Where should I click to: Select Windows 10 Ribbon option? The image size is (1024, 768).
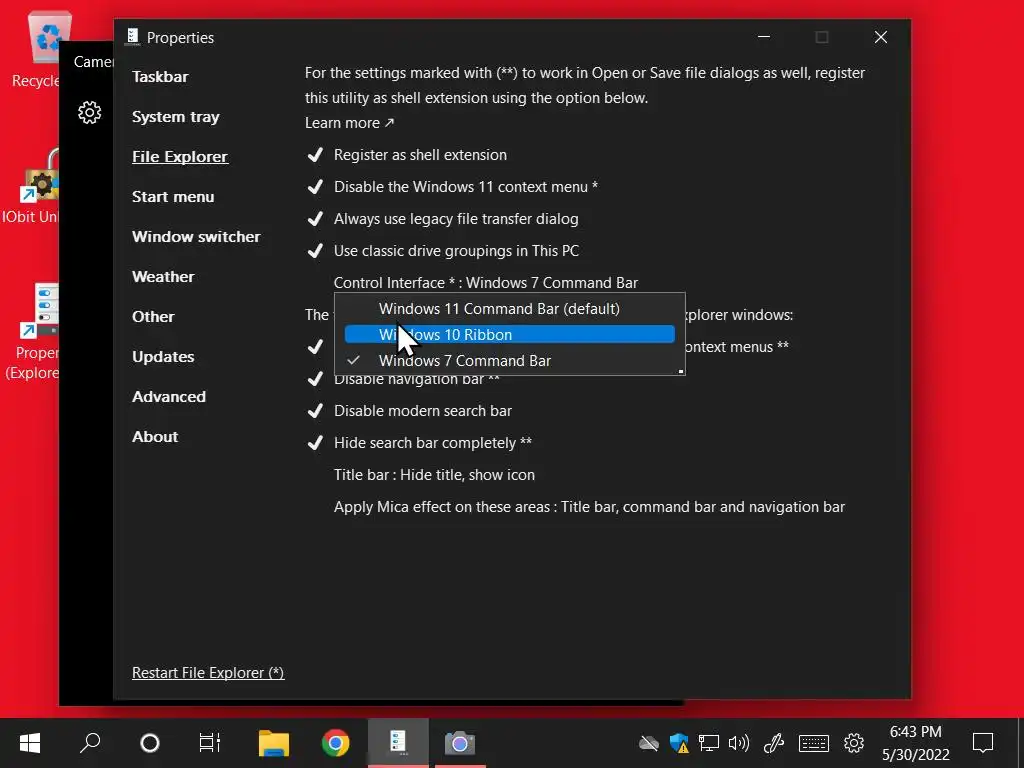point(509,334)
